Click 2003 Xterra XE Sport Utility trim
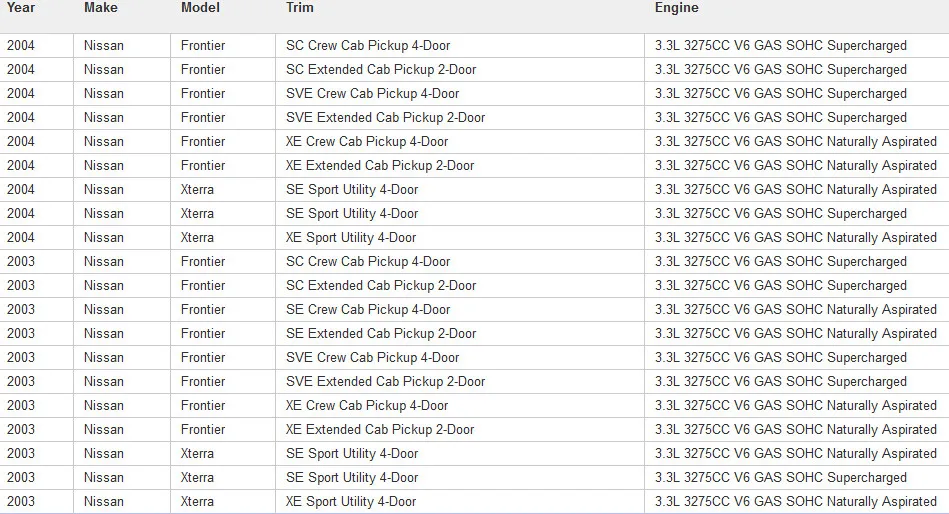This screenshot has width=949, height=514. (351, 501)
